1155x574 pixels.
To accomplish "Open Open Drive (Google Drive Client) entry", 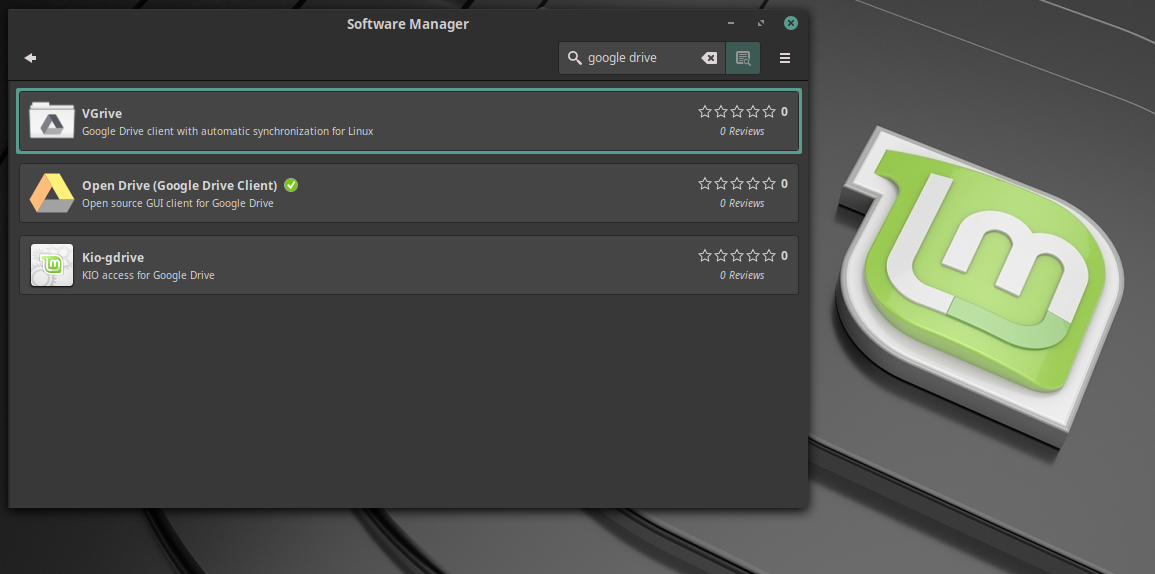I will 409,193.
